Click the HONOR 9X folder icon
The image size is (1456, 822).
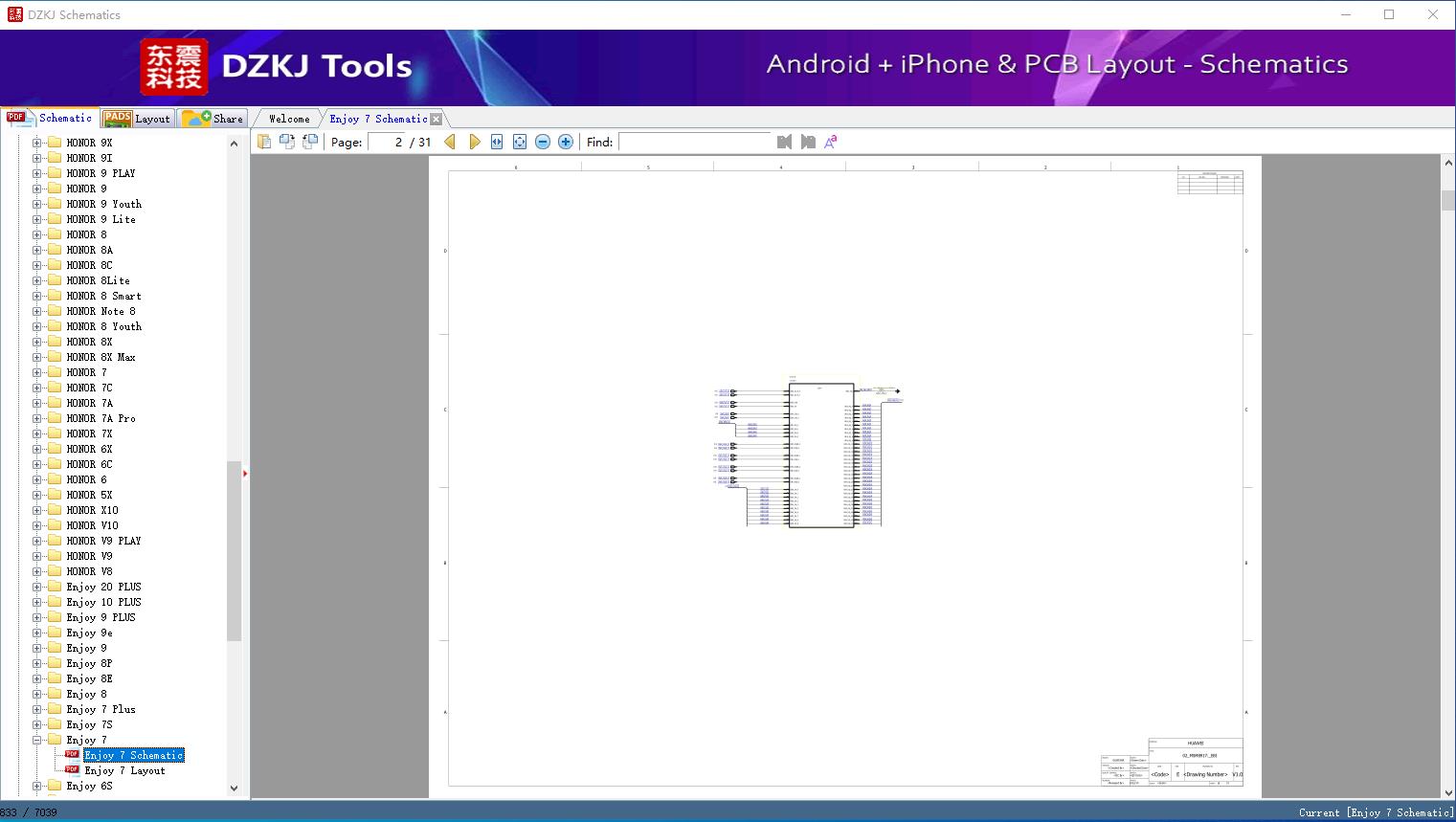point(55,143)
